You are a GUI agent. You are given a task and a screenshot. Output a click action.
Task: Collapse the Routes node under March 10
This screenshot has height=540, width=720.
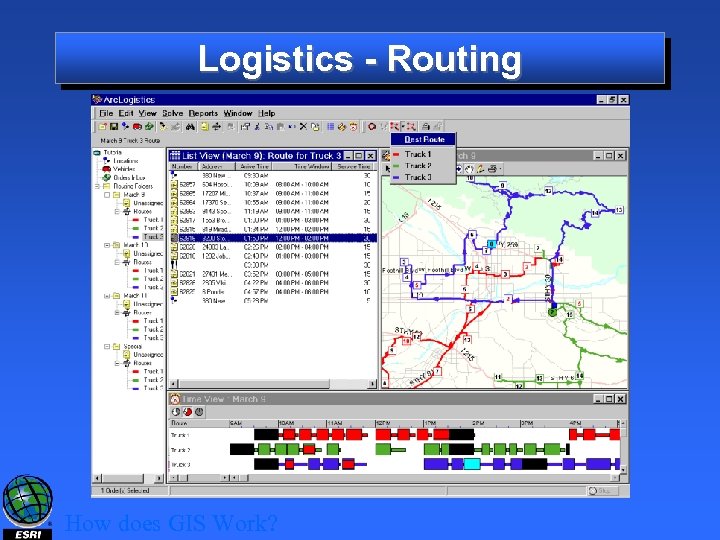tap(117, 262)
